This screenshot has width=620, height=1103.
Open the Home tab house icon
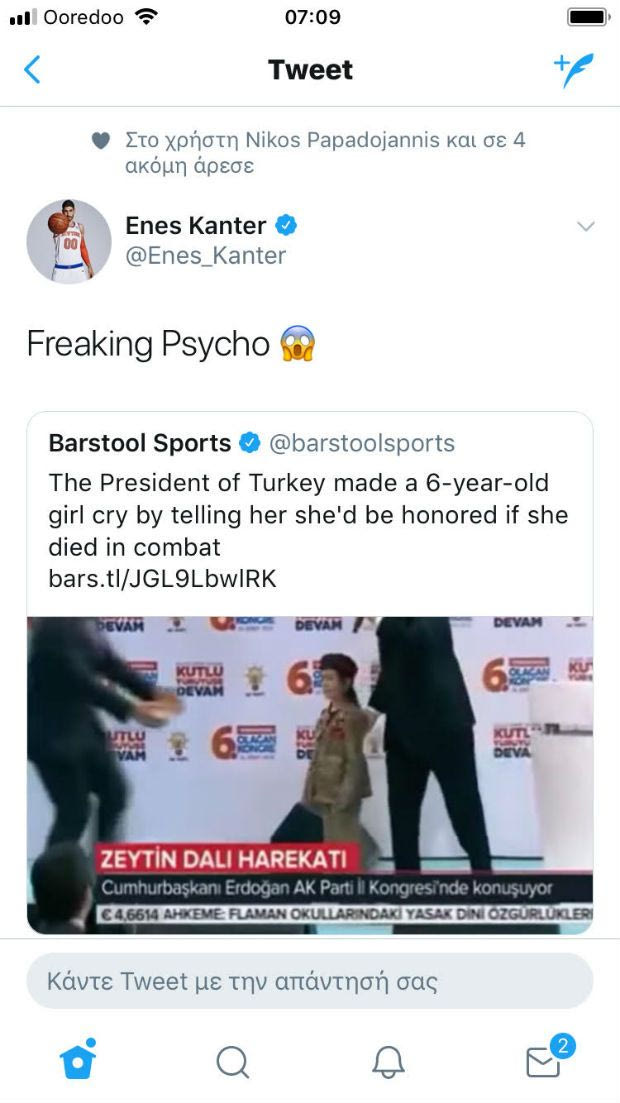[x=78, y=1060]
